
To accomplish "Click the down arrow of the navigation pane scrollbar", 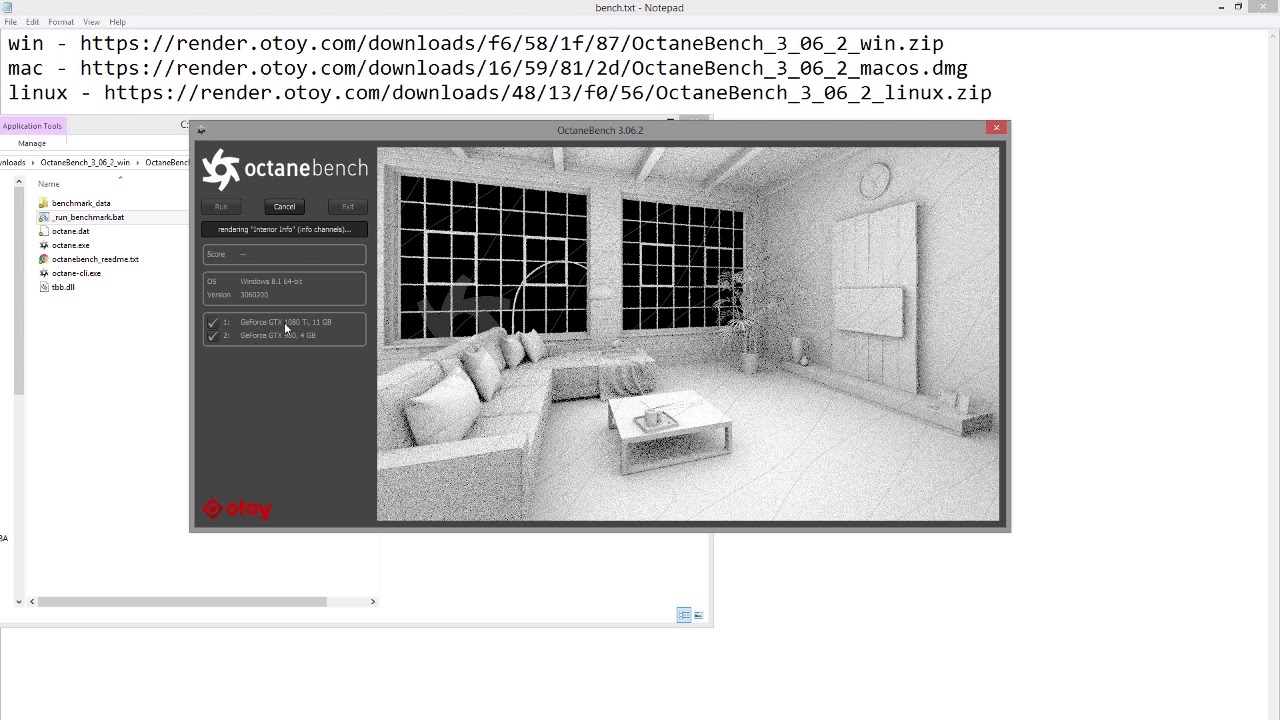I will pyautogui.click(x=18, y=601).
